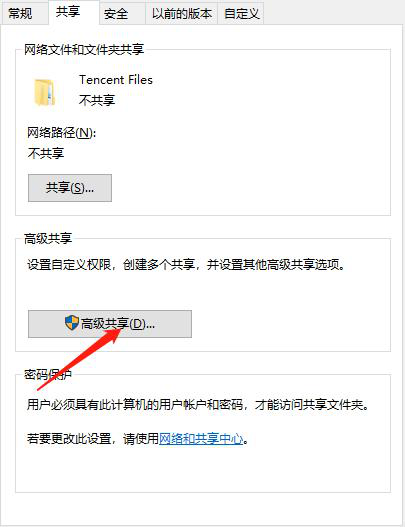Image resolution: width=405 pixels, height=527 pixels.
Task: Click the 设置自定义权限 description text
Action: click(x=186, y=265)
